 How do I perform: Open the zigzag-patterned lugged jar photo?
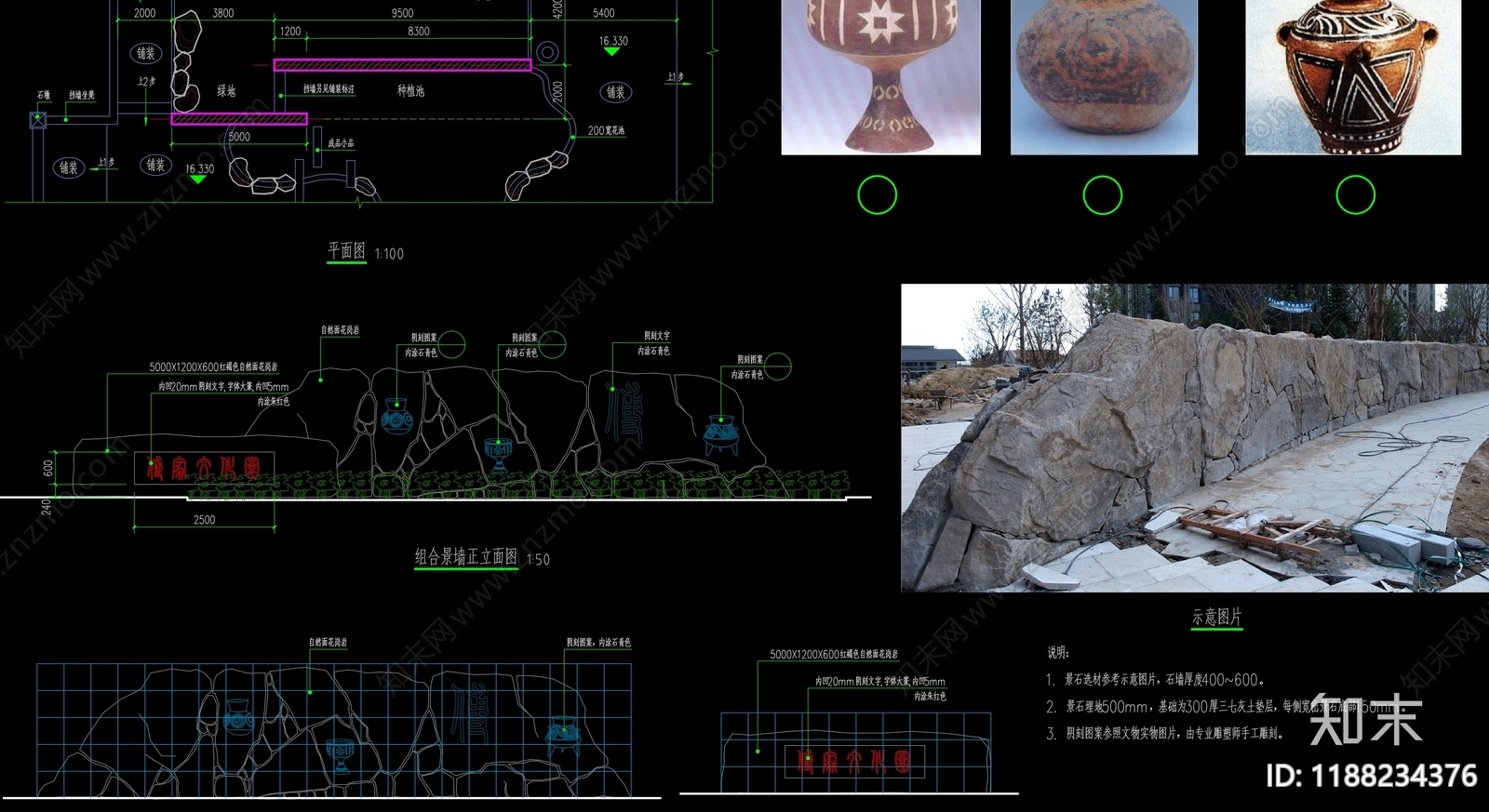(1353, 77)
